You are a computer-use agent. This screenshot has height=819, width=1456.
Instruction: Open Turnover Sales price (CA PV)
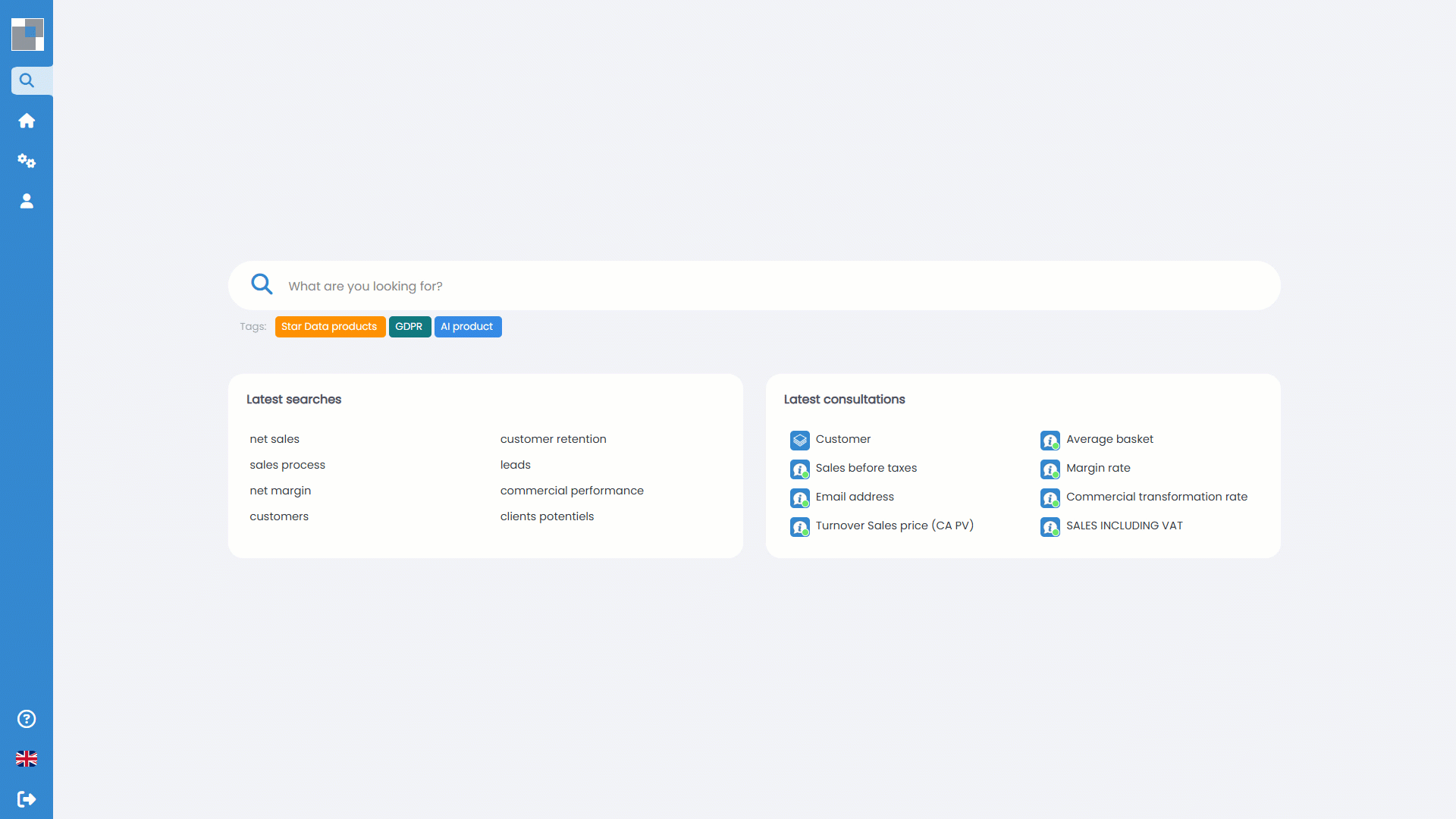[894, 526]
